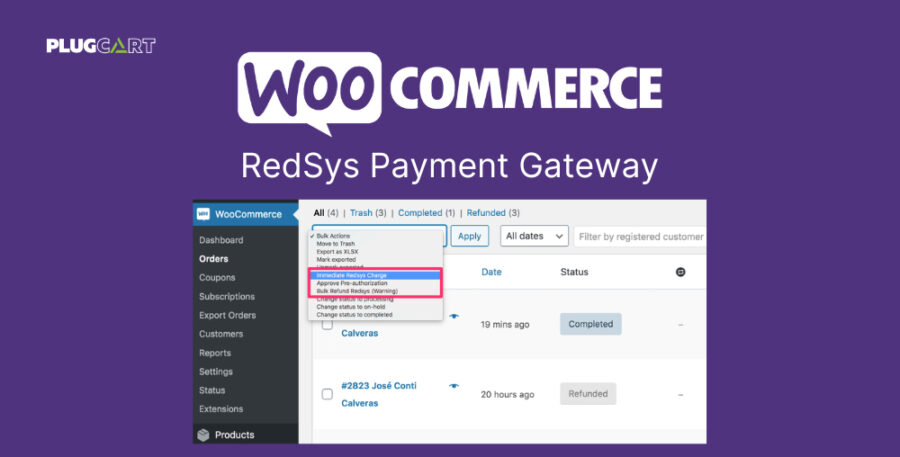
Task: Tick the checkbox for order #2823
Action: [x=327, y=394]
